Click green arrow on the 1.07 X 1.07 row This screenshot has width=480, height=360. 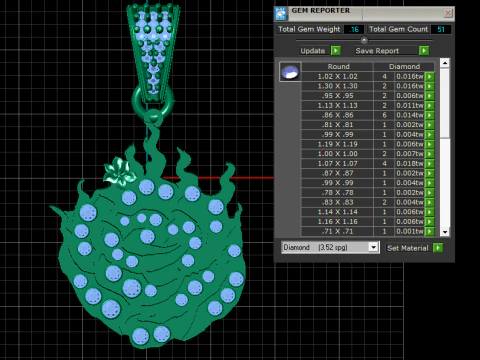tap(430, 163)
